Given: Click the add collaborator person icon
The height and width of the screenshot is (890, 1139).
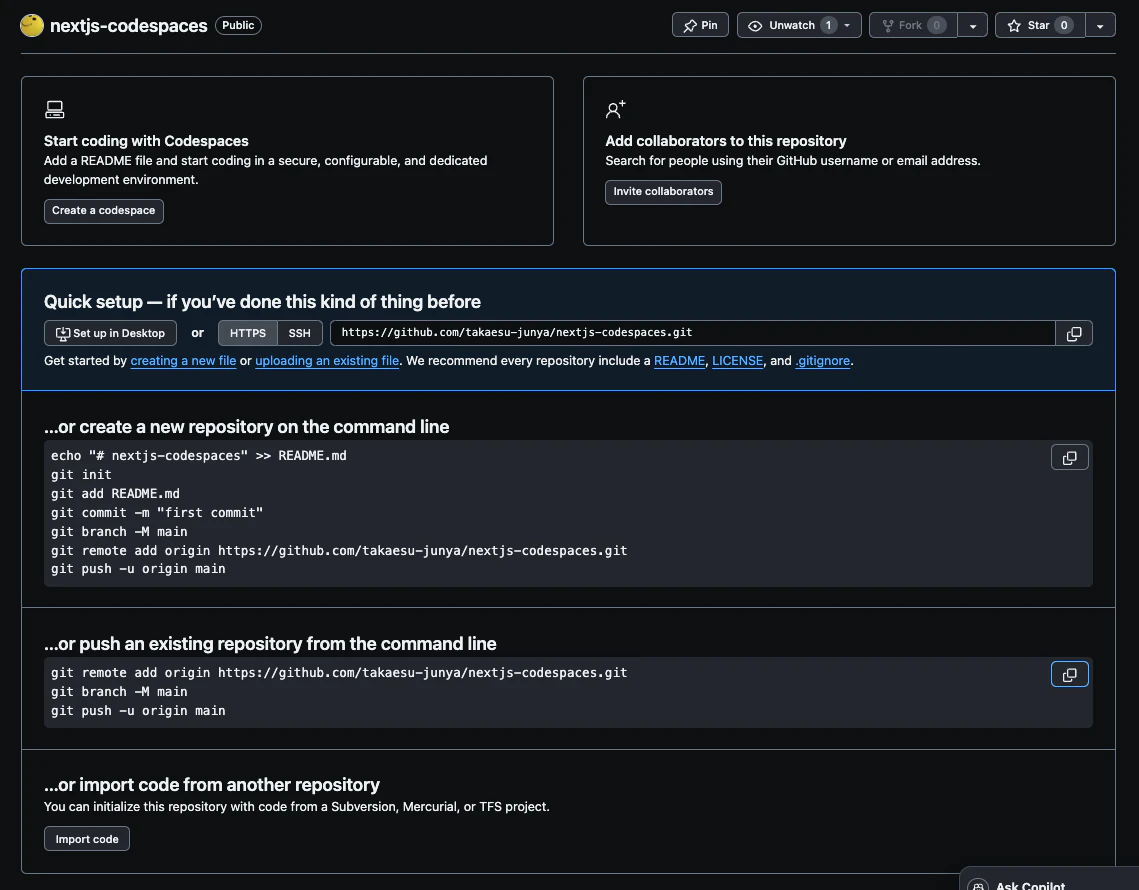Looking at the screenshot, I should pos(615,110).
